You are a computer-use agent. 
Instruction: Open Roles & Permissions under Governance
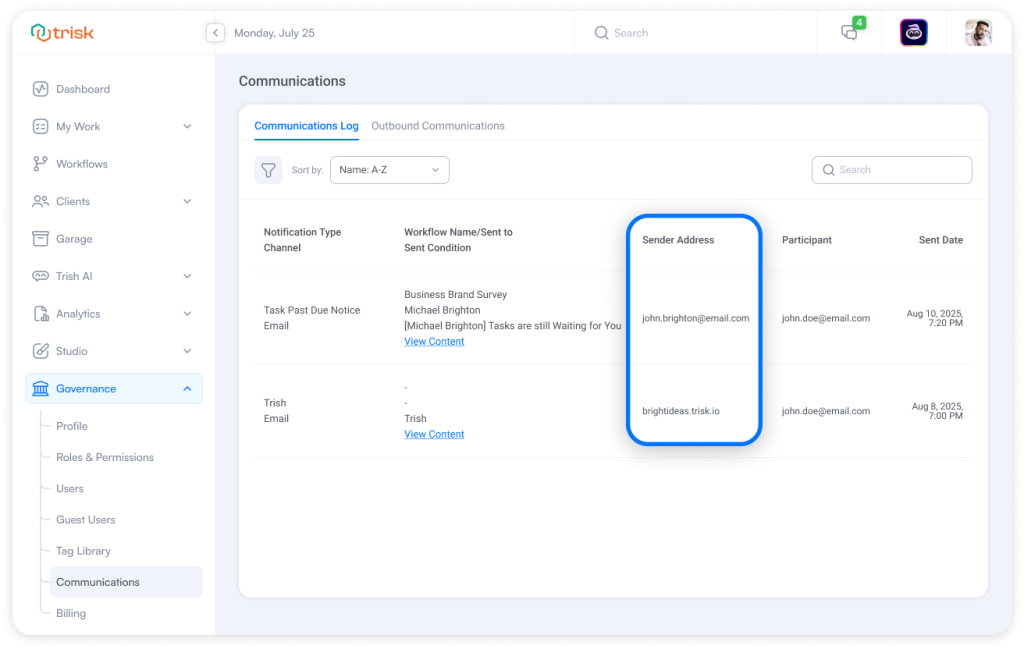tap(104, 457)
